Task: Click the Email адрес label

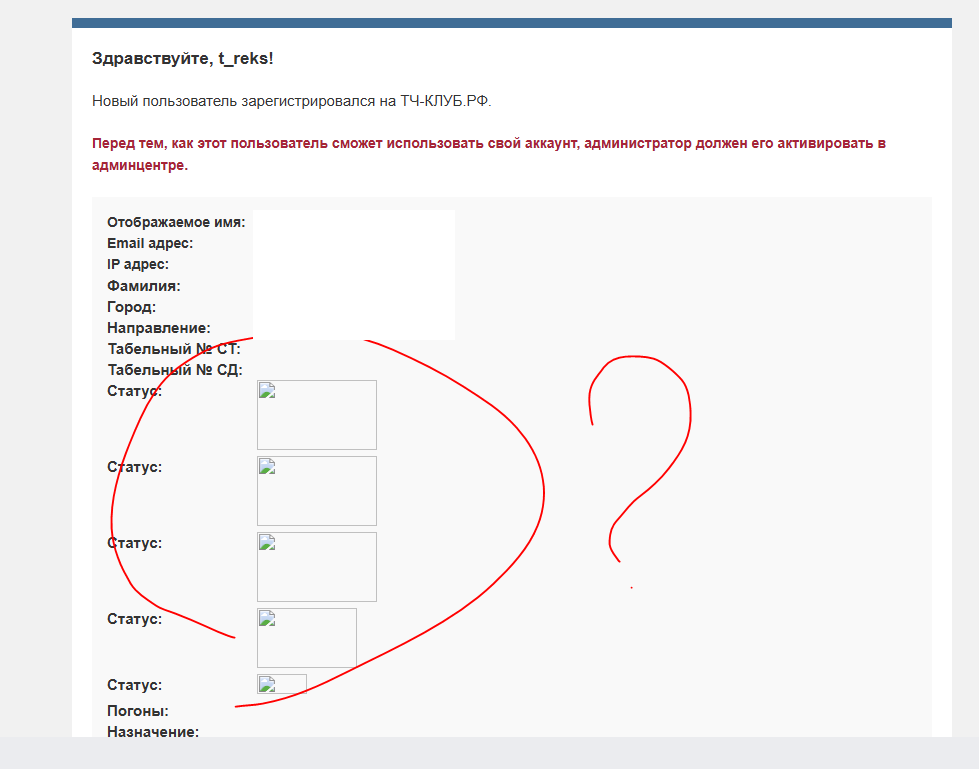Action: click(150, 243)
